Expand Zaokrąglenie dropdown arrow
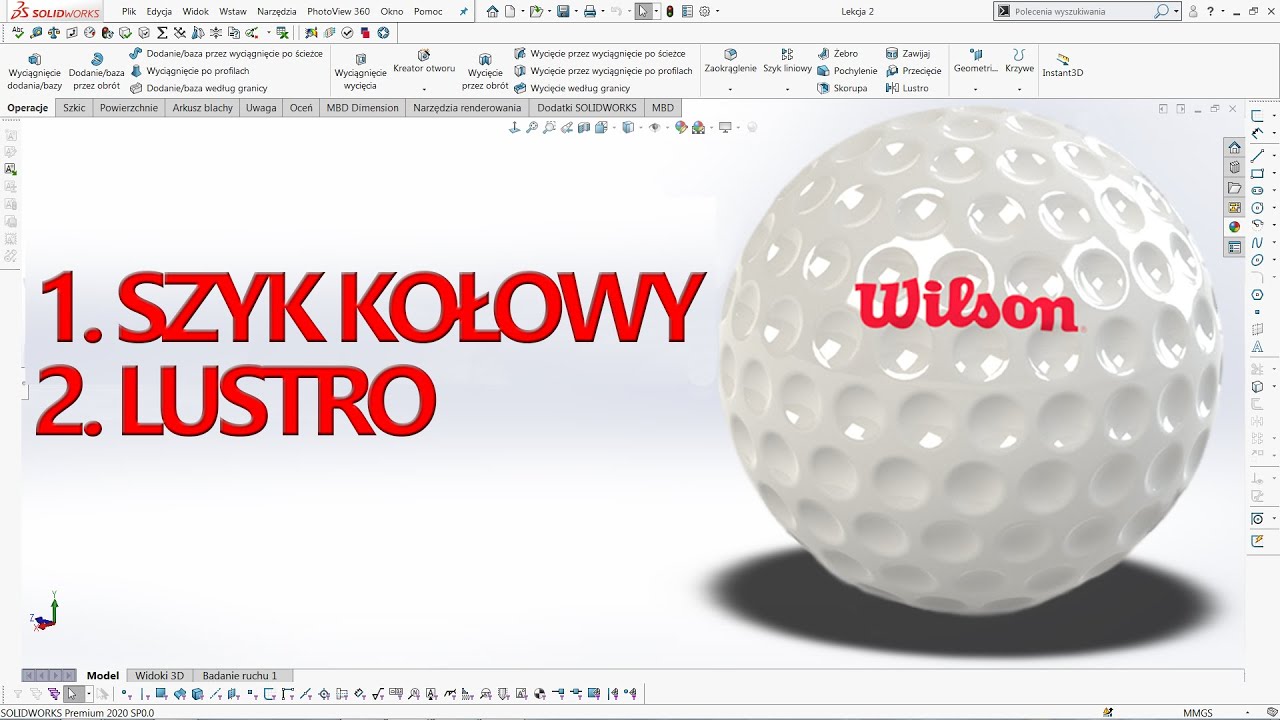 [x=730, y=89]
